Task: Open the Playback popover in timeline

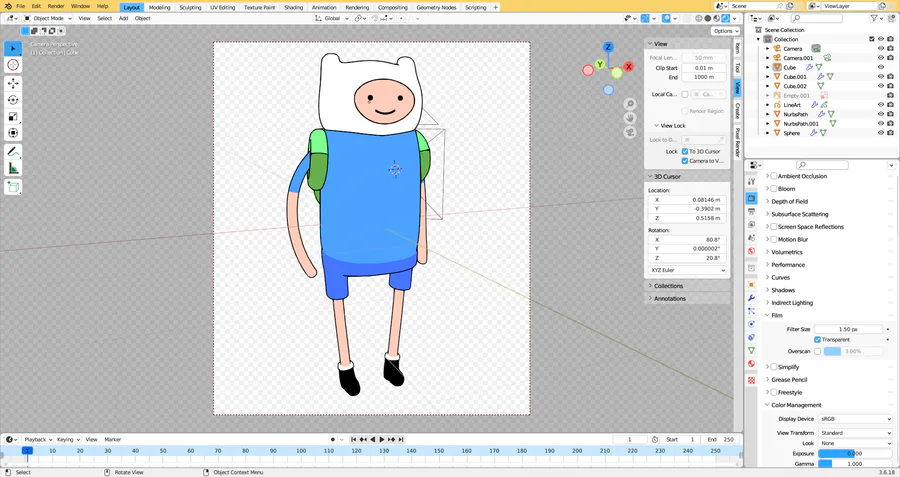Action: pyautogui.click(x=38, y=440)
